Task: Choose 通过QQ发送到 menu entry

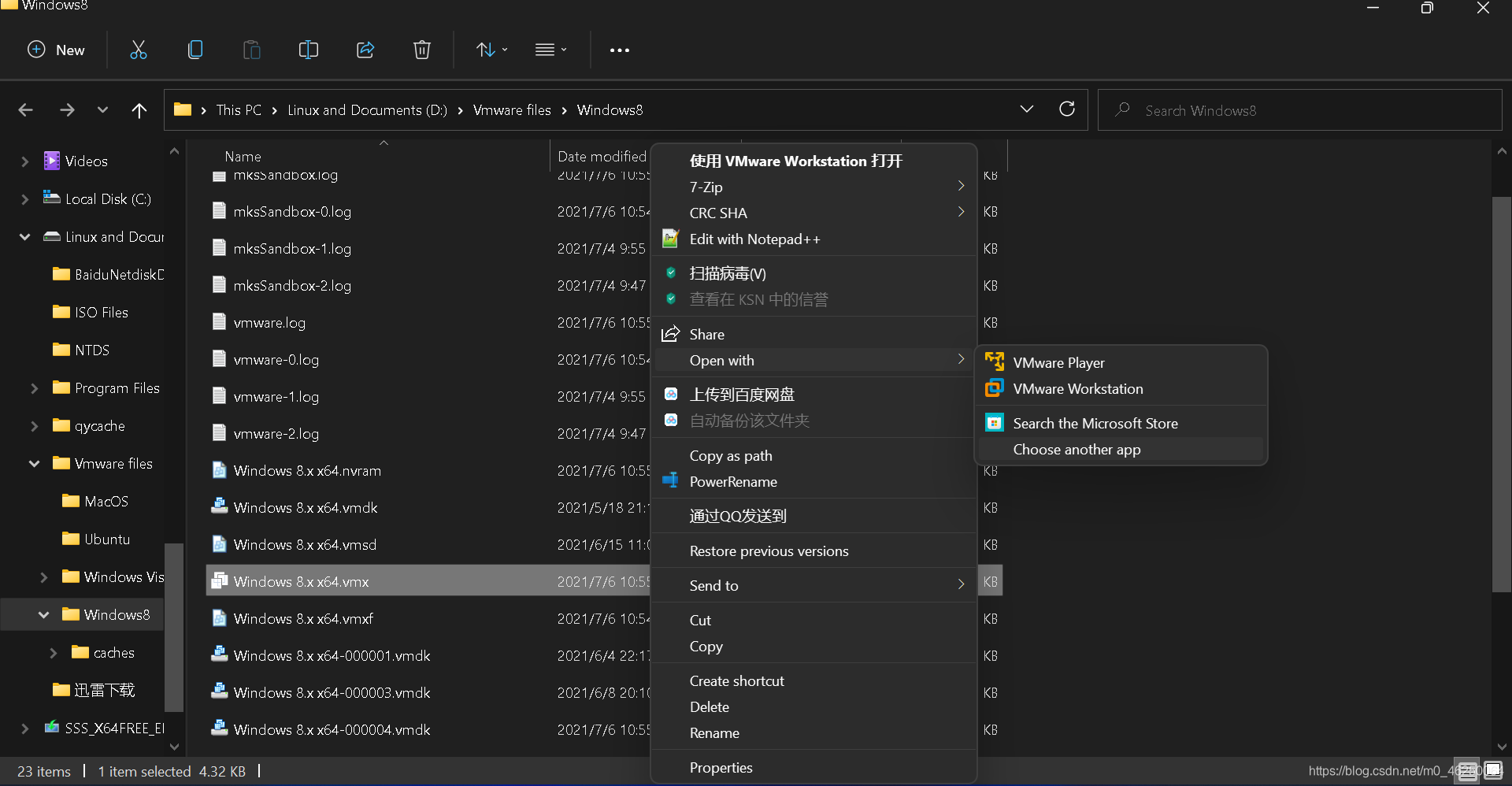Action: (x=814, y=516)
